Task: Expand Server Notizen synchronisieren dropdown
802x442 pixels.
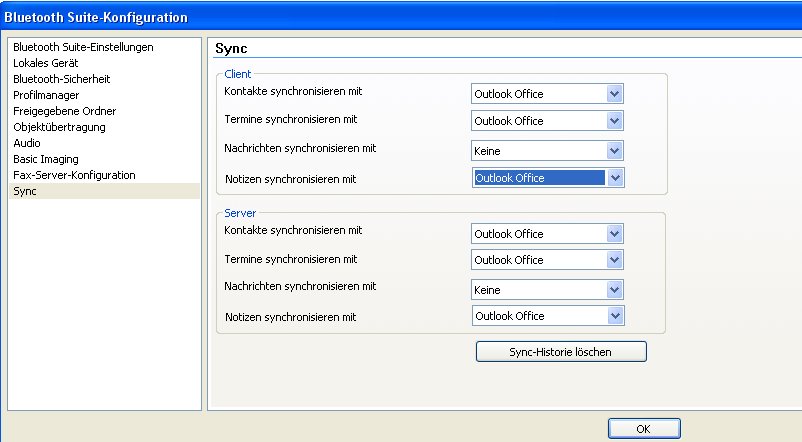Action: [548, 316]
